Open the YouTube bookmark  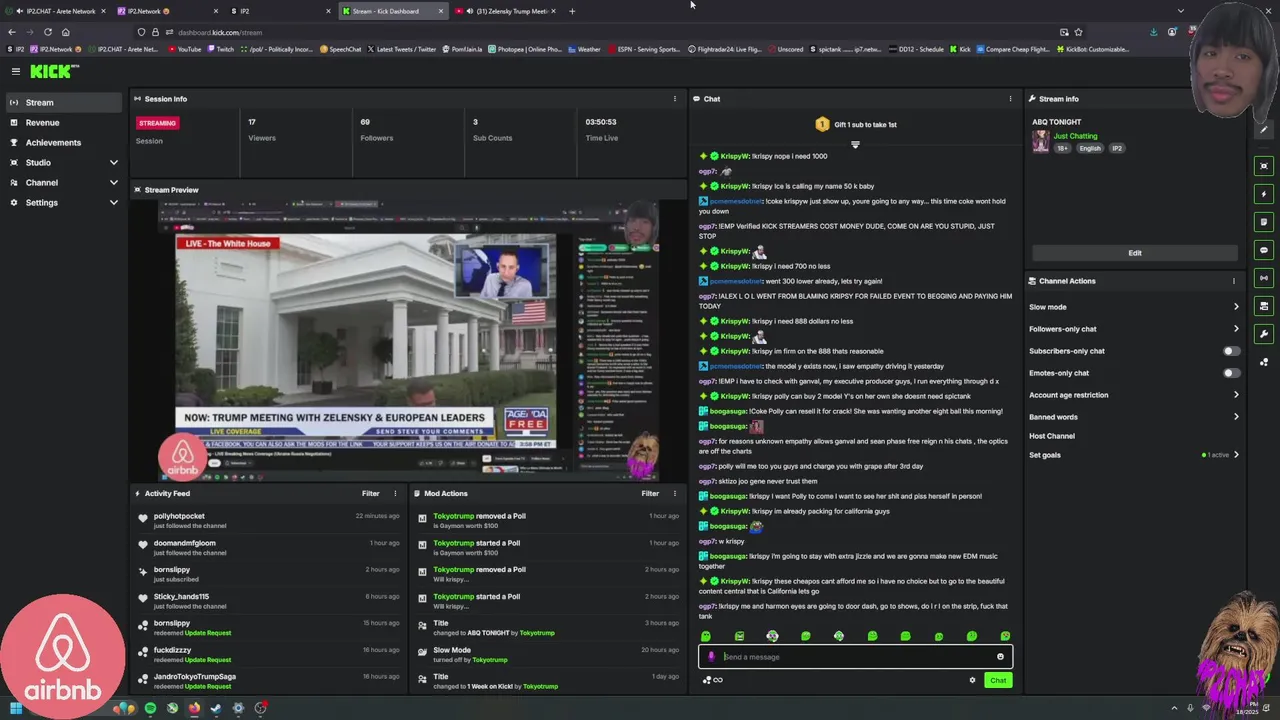point(185,49)
